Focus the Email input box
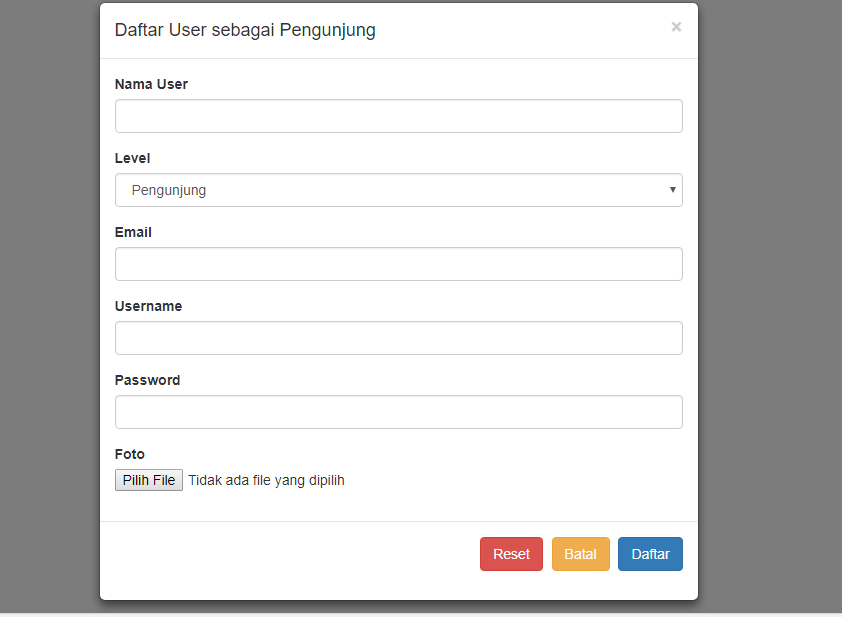 tap(398, 264)
